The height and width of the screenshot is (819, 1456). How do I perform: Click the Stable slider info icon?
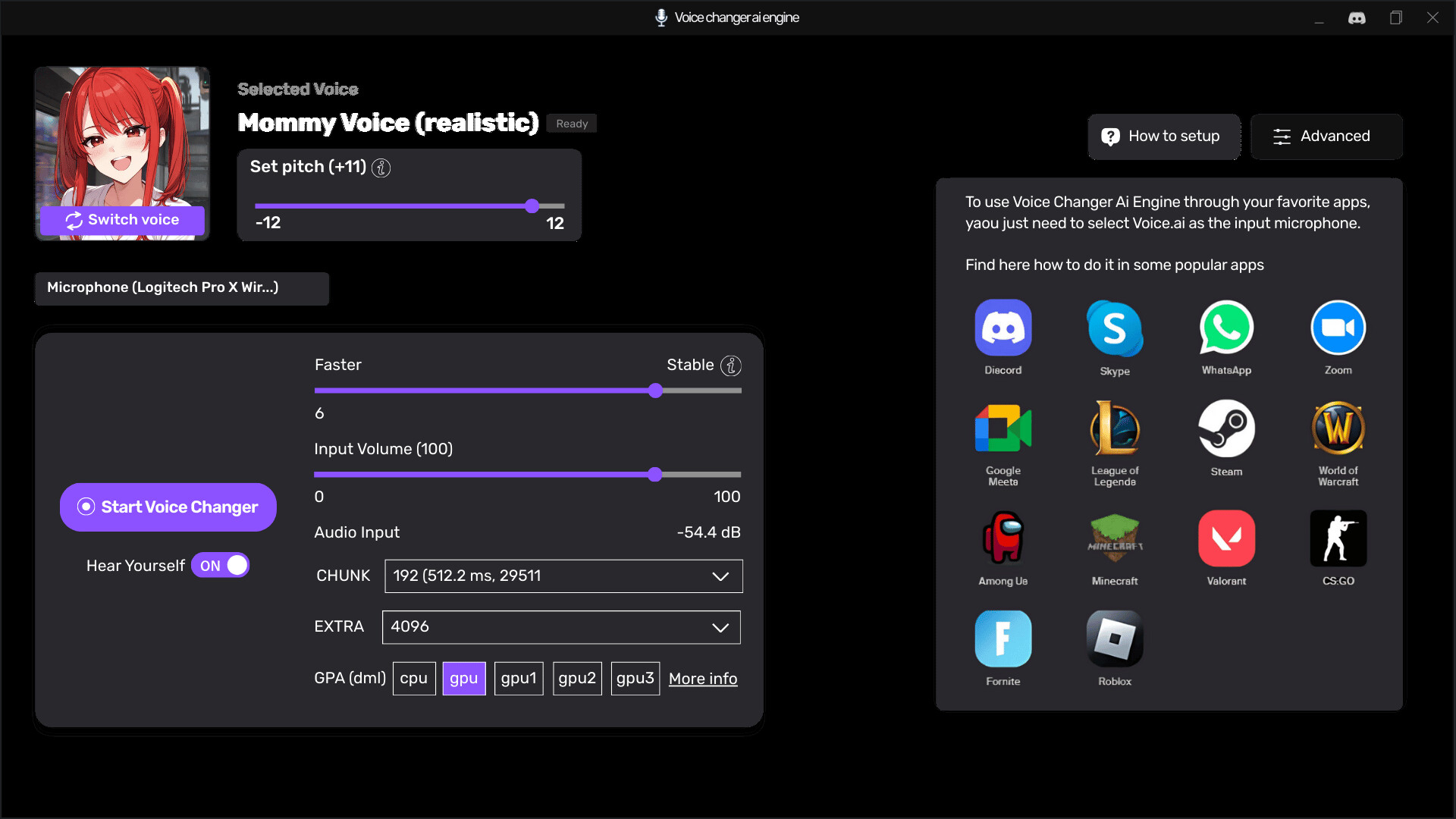point(730,366)
